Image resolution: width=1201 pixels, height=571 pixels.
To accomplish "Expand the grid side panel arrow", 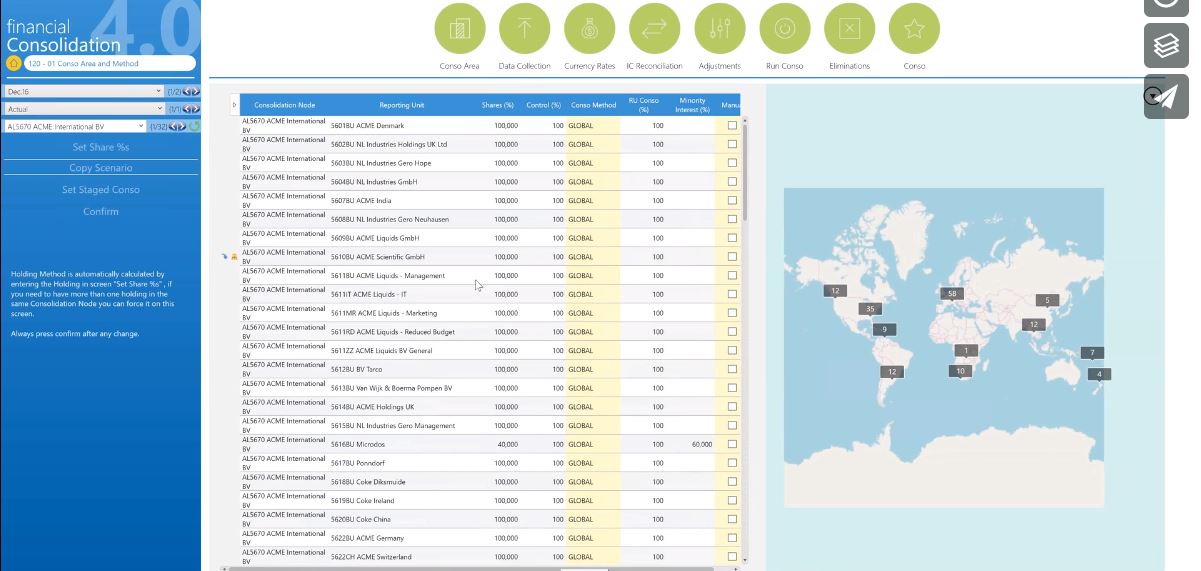I will [234, 105].
